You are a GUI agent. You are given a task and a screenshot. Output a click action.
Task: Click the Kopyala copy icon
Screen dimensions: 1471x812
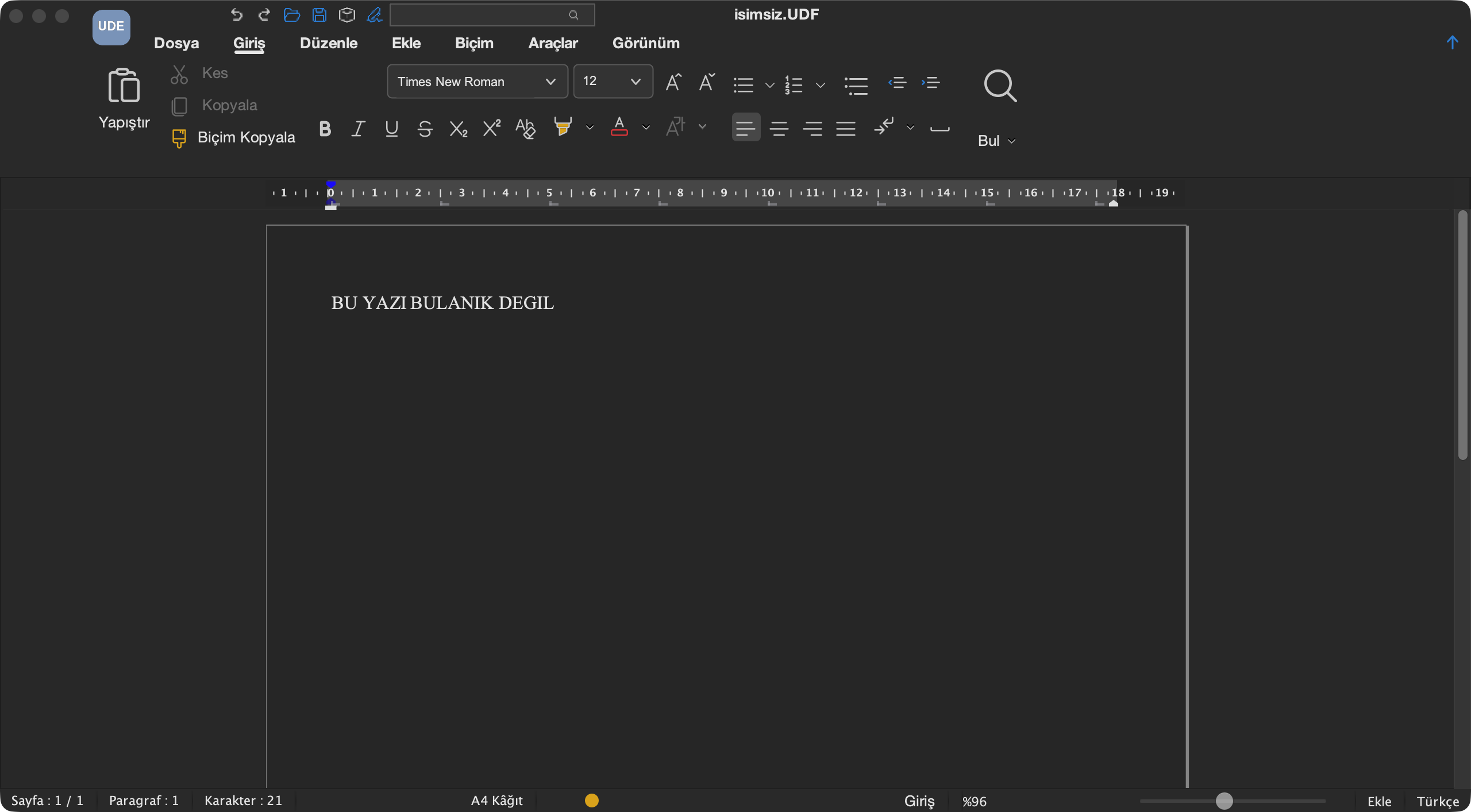179,106
